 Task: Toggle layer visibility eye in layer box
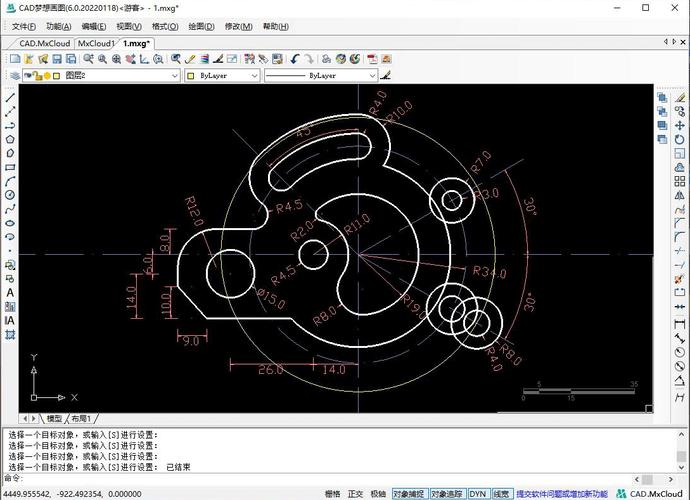click(28, 75)
